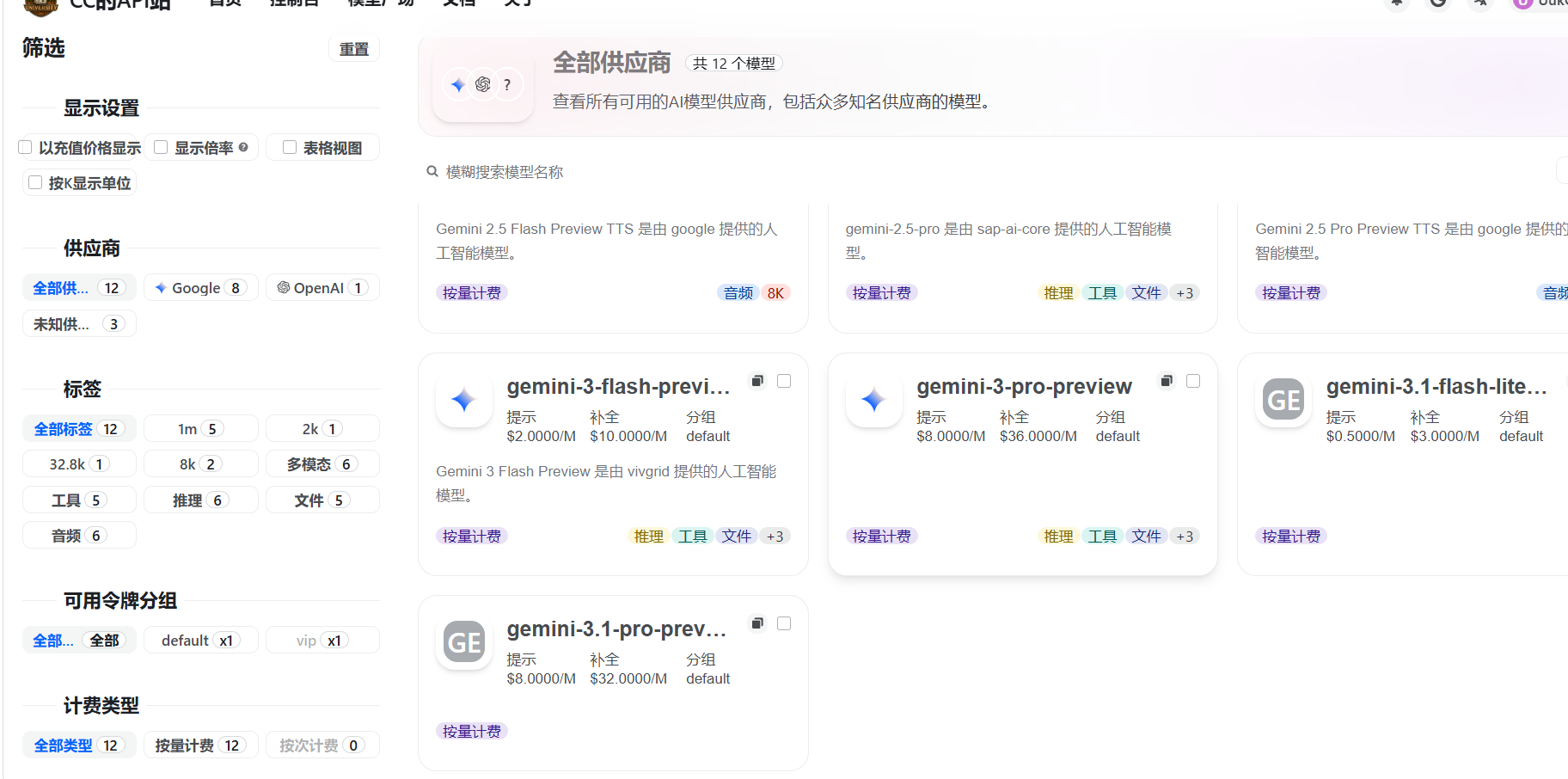Open the gemini-3-pro-preview model title
The height and width of the screenshot is (779, 1568).
[x=1024, y=387]
